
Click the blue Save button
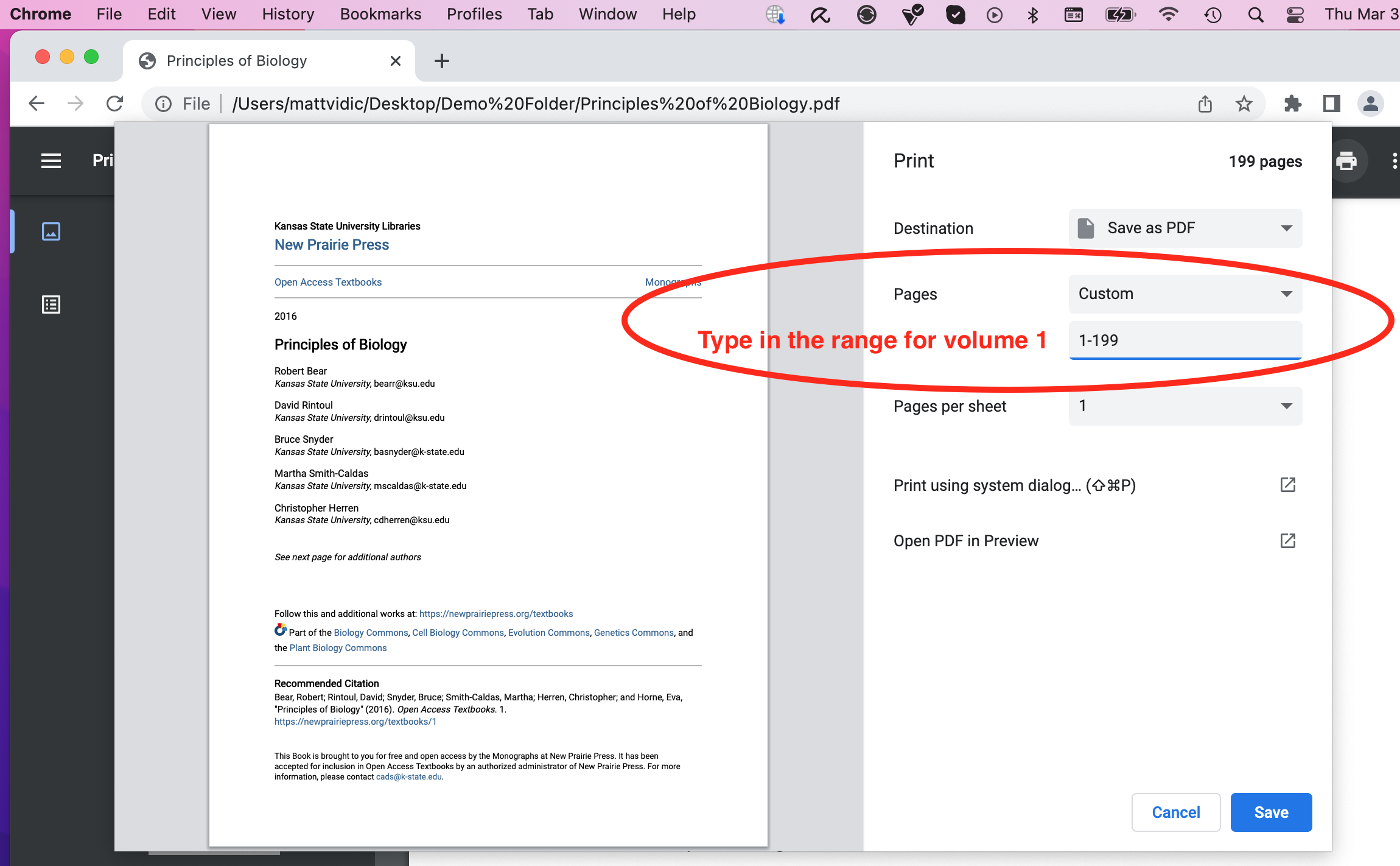pyautogui.click(x=1271, y=812)
